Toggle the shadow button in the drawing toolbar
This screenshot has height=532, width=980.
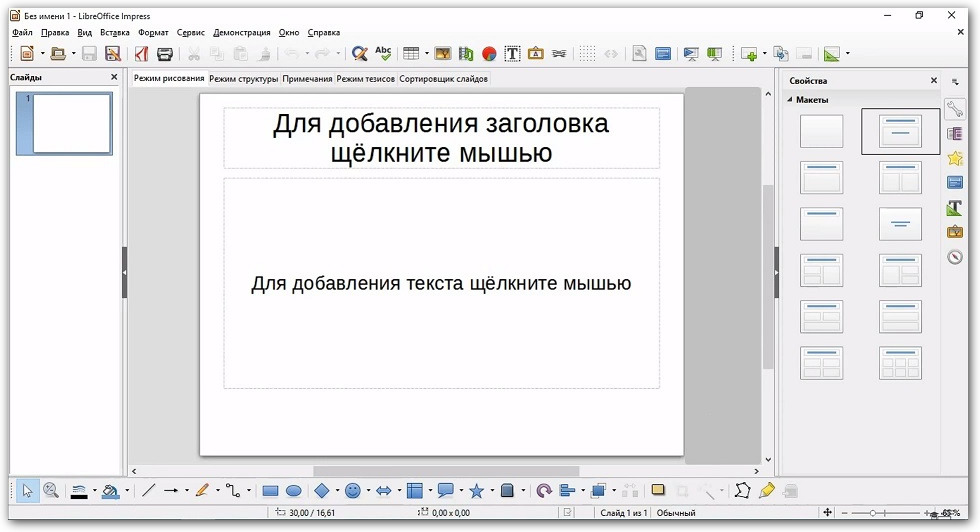658,491
